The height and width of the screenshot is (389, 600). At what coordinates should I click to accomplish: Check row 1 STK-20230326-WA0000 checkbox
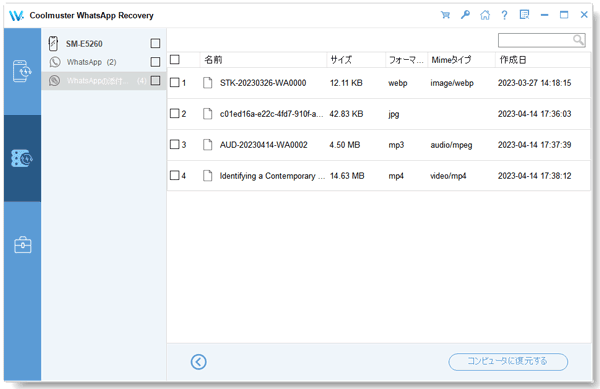[174, 82]
